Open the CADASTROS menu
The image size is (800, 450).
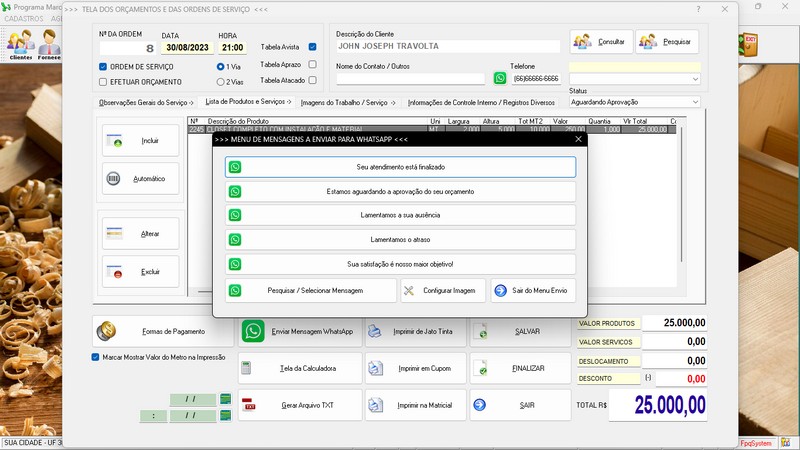tap(24, 18)
